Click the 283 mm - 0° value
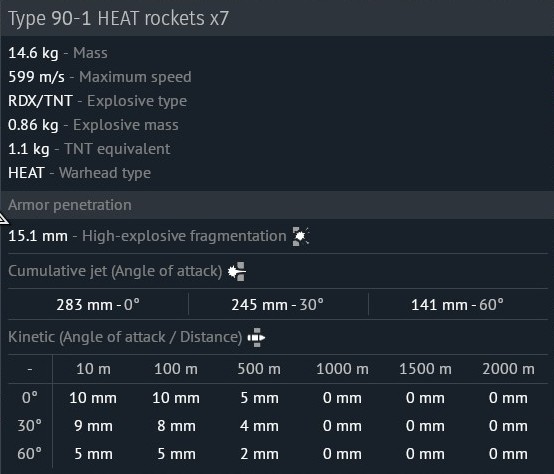This screenshot has height=474, width=554. pos(98,304)
